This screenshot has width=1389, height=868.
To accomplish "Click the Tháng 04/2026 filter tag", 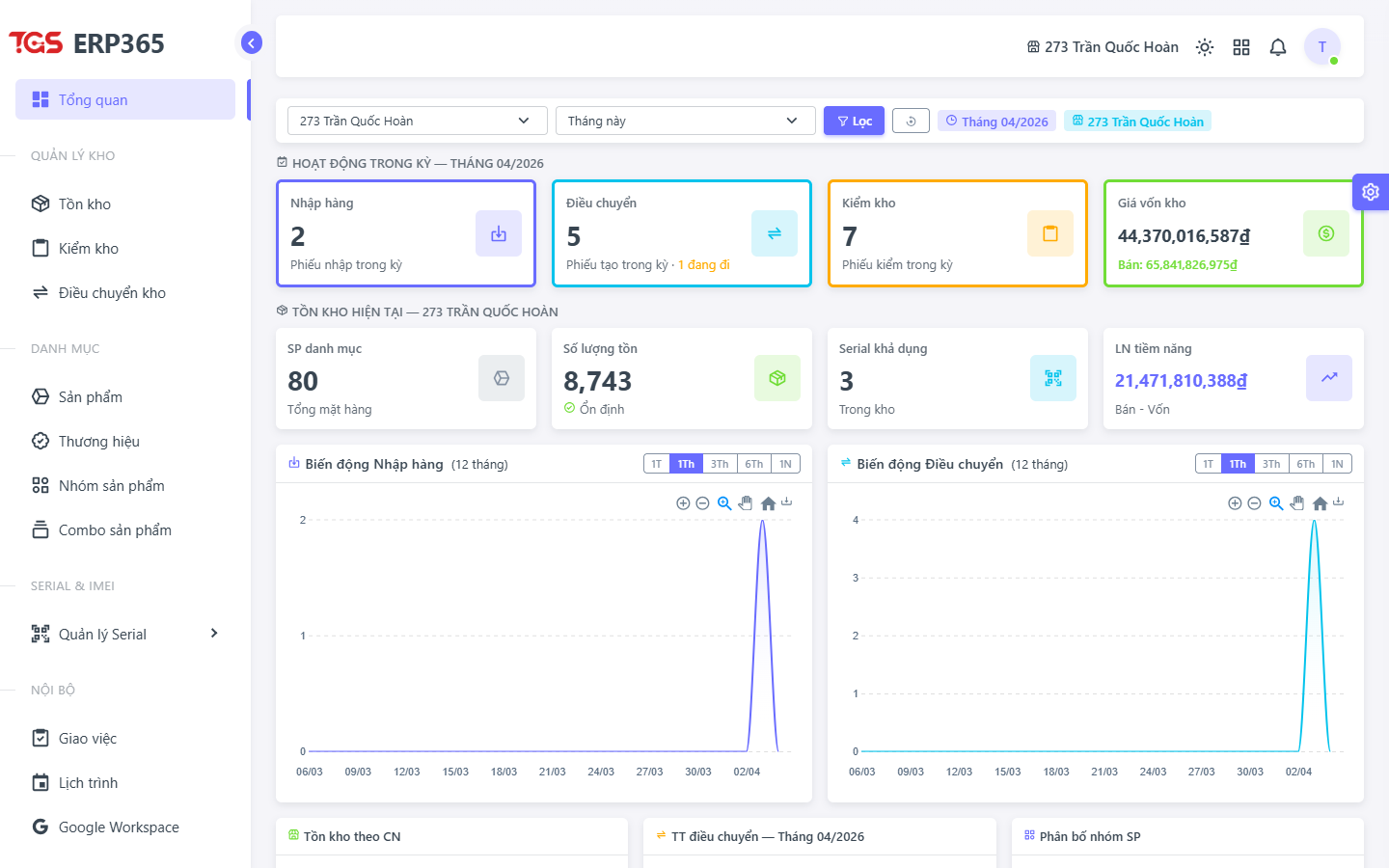I will coord(997,122).
